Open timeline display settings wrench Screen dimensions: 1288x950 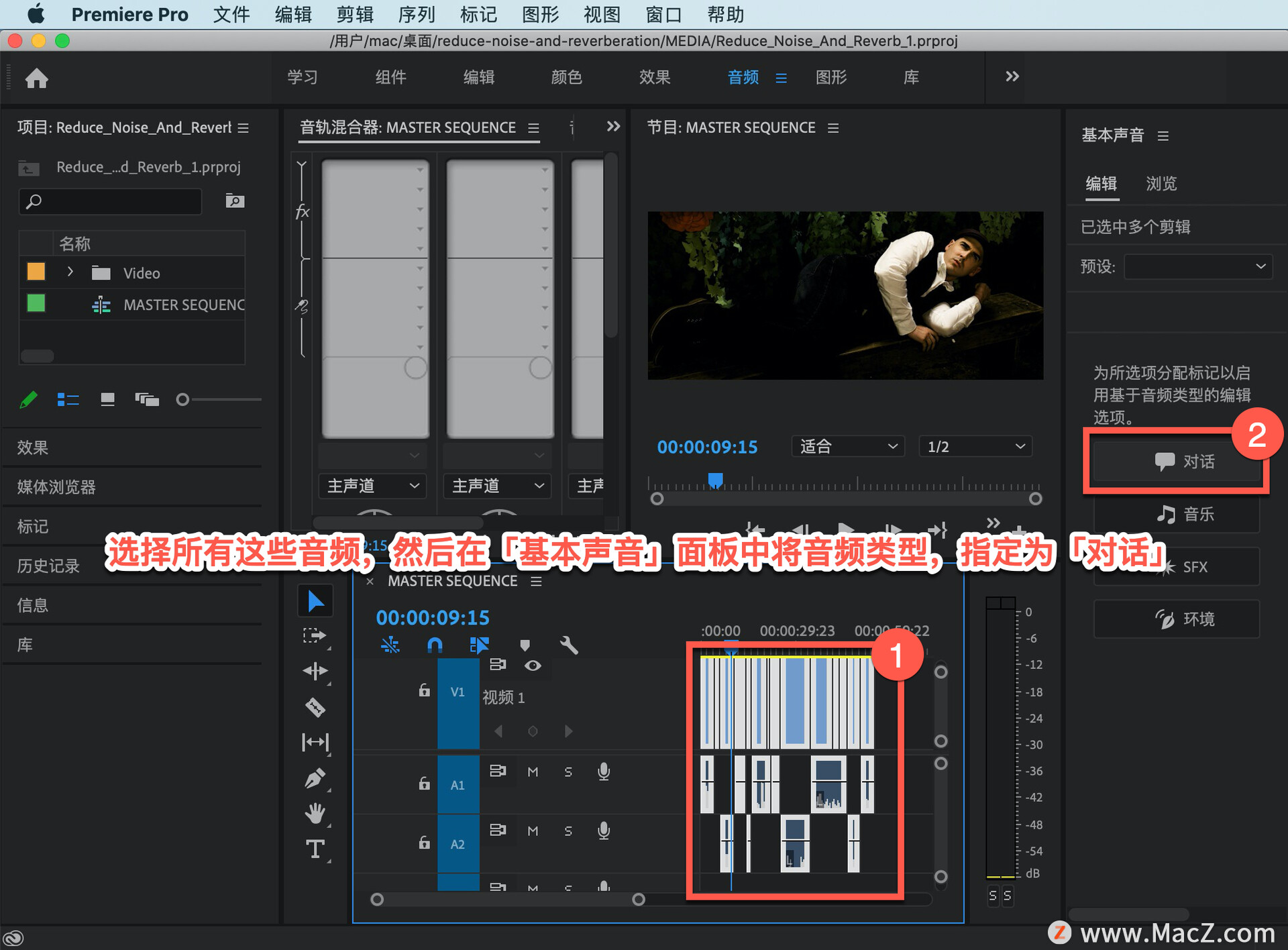point(569,645)
